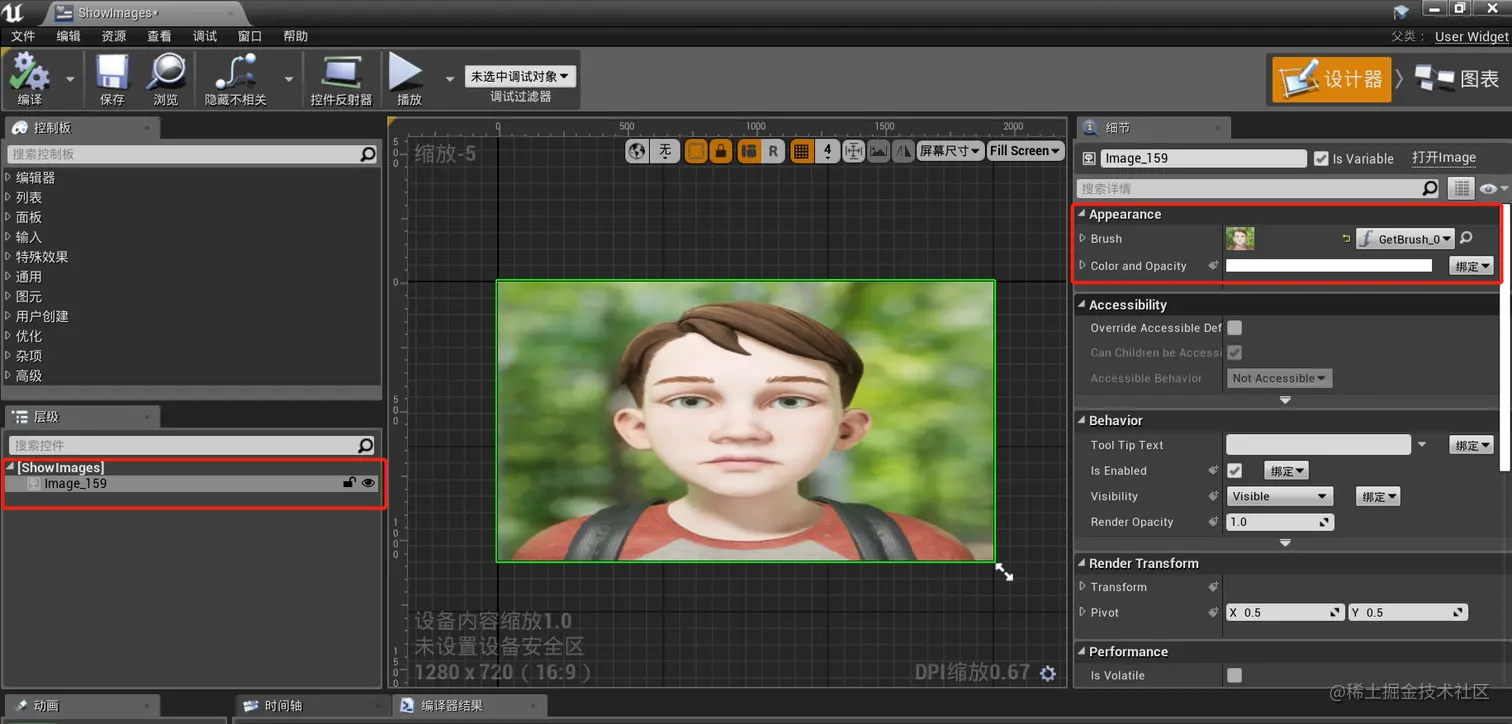Open the 屏幕尺寸 (Screen Size) dropdown
Image resolution: width=1512 pixels, height=724 pixels.
(x=949, y=151)
